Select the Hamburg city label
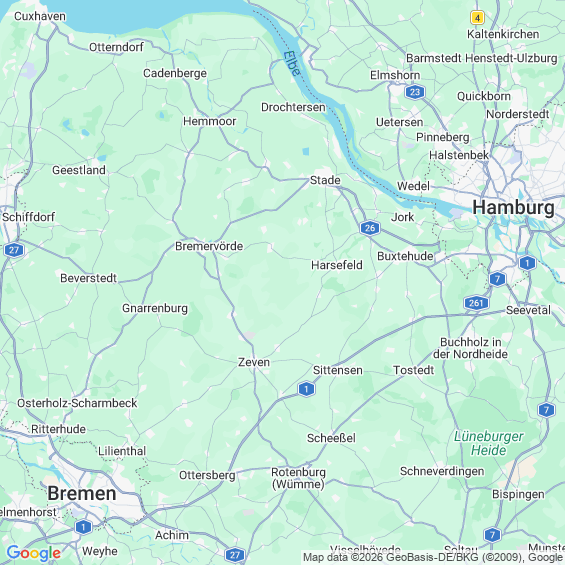Screen dimensions: 565x565 [x=513, y=208]
